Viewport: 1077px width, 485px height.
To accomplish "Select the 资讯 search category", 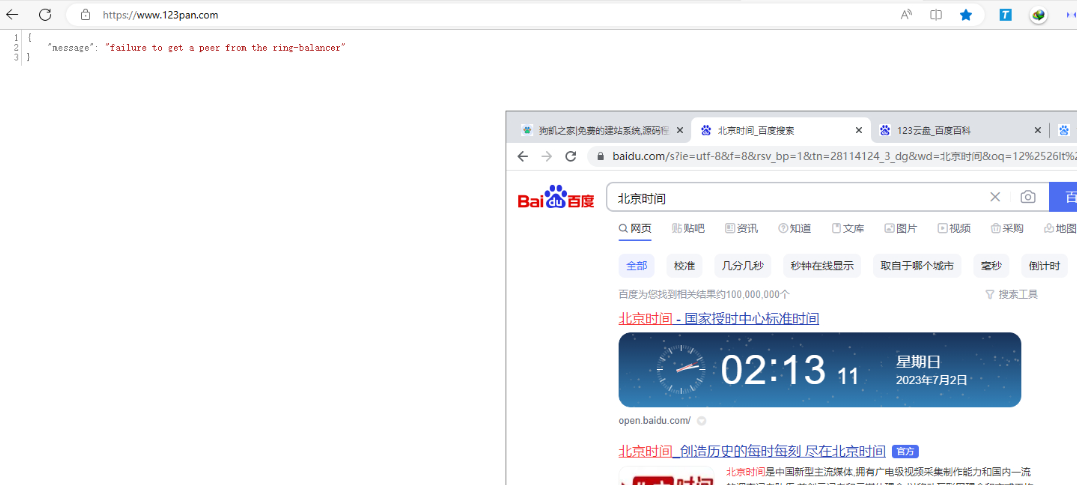I will pyautogui.click(x=742, y=229).
